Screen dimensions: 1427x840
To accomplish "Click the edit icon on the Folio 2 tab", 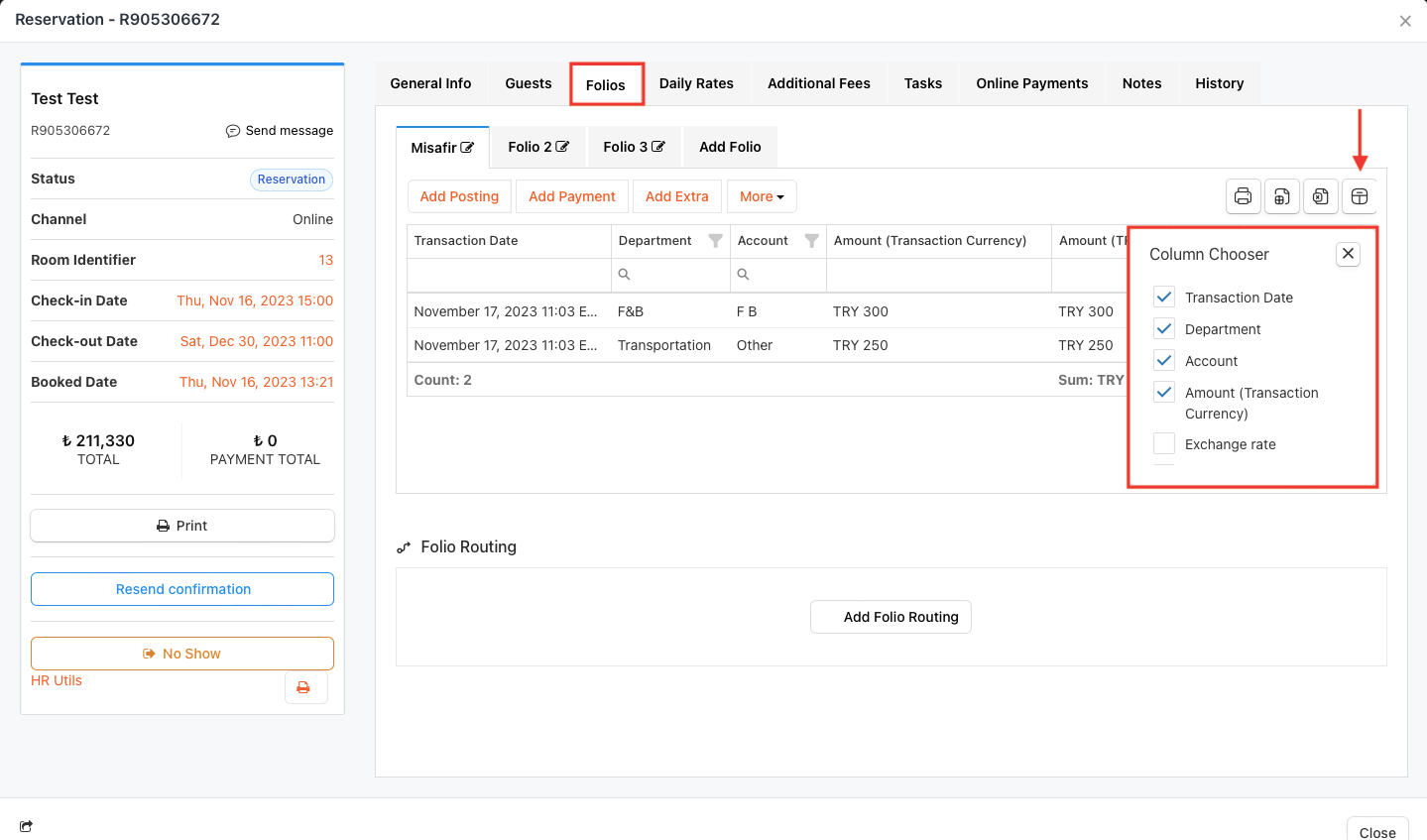I will (x=562, y=147).
